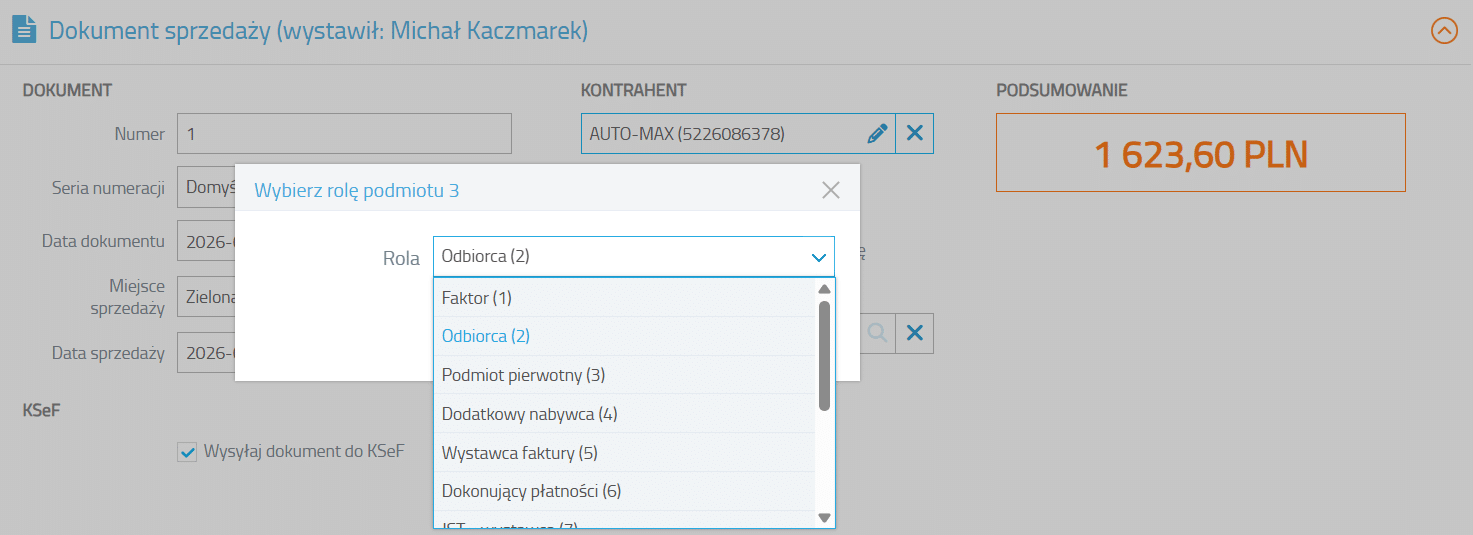Close the Wybierz rolę podmiotu 3 dialog

click(830, 190)
